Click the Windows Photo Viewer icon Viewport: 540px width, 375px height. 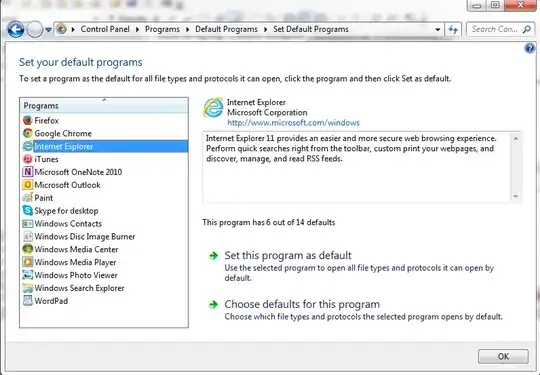click(28, 275)
